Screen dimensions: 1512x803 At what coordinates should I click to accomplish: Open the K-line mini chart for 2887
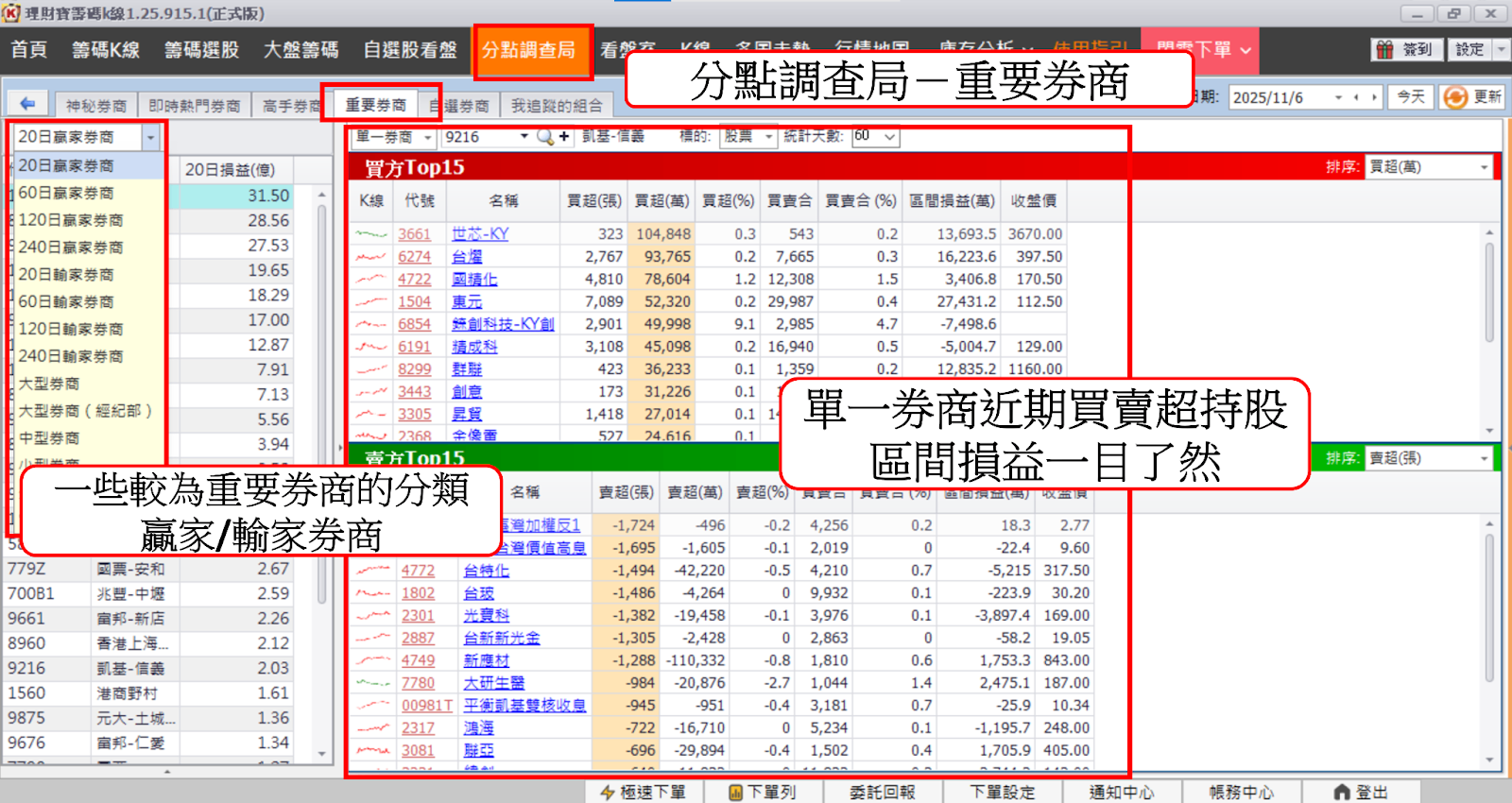[x=374, y=639]
